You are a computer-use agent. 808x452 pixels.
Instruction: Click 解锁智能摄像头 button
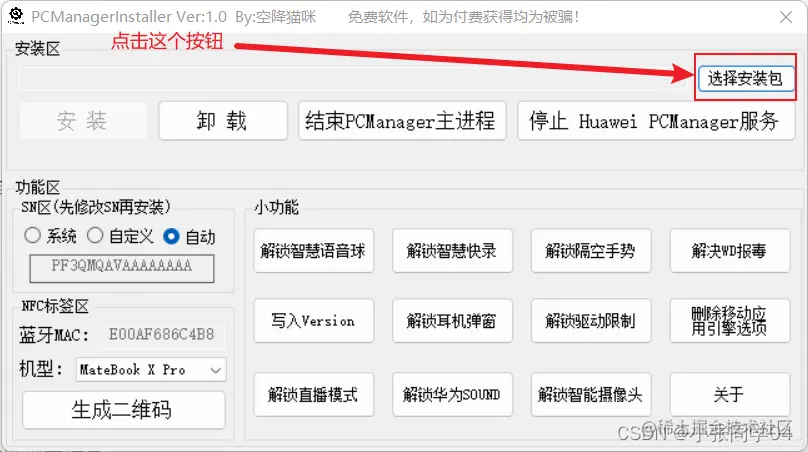(591, 394)
